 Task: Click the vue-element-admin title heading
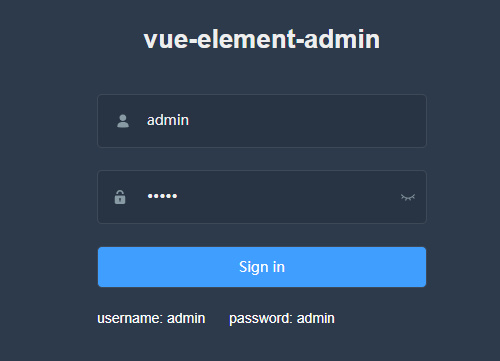coord(262,39)
